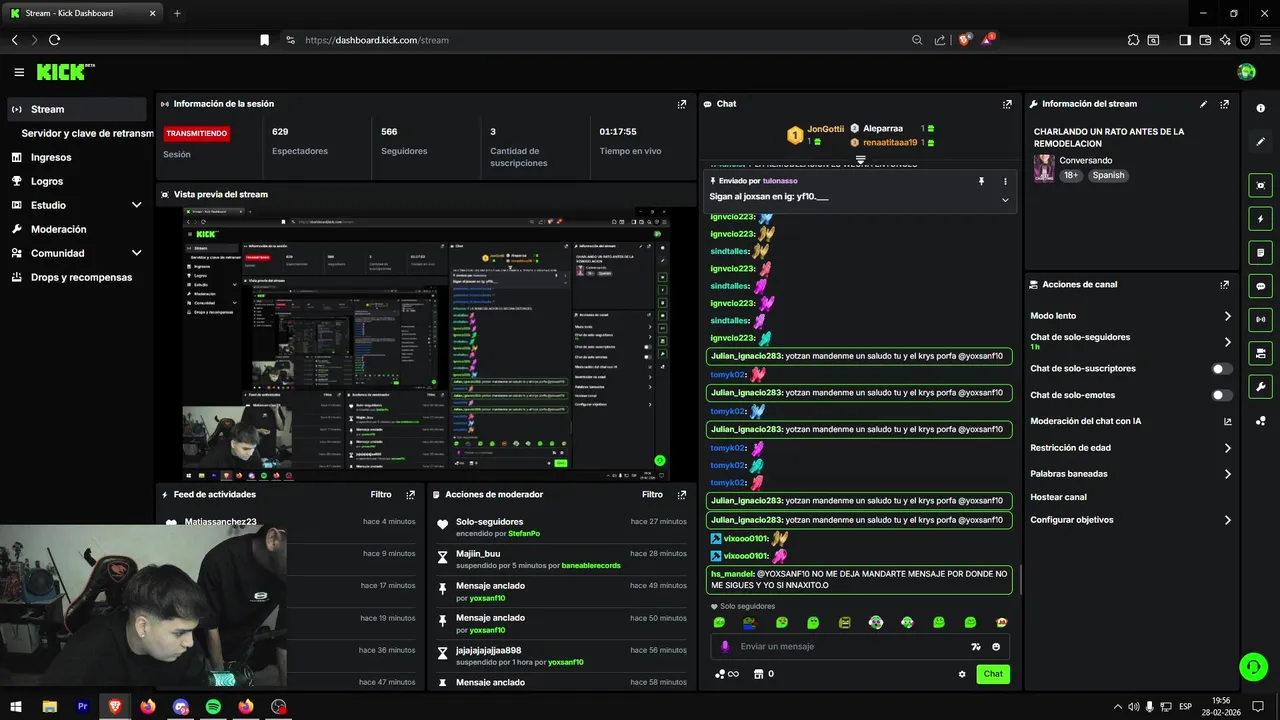This screenshot has width=1280, height=720.
Task: Click the Conversando category thumbnail
Action: [1044, 168]
